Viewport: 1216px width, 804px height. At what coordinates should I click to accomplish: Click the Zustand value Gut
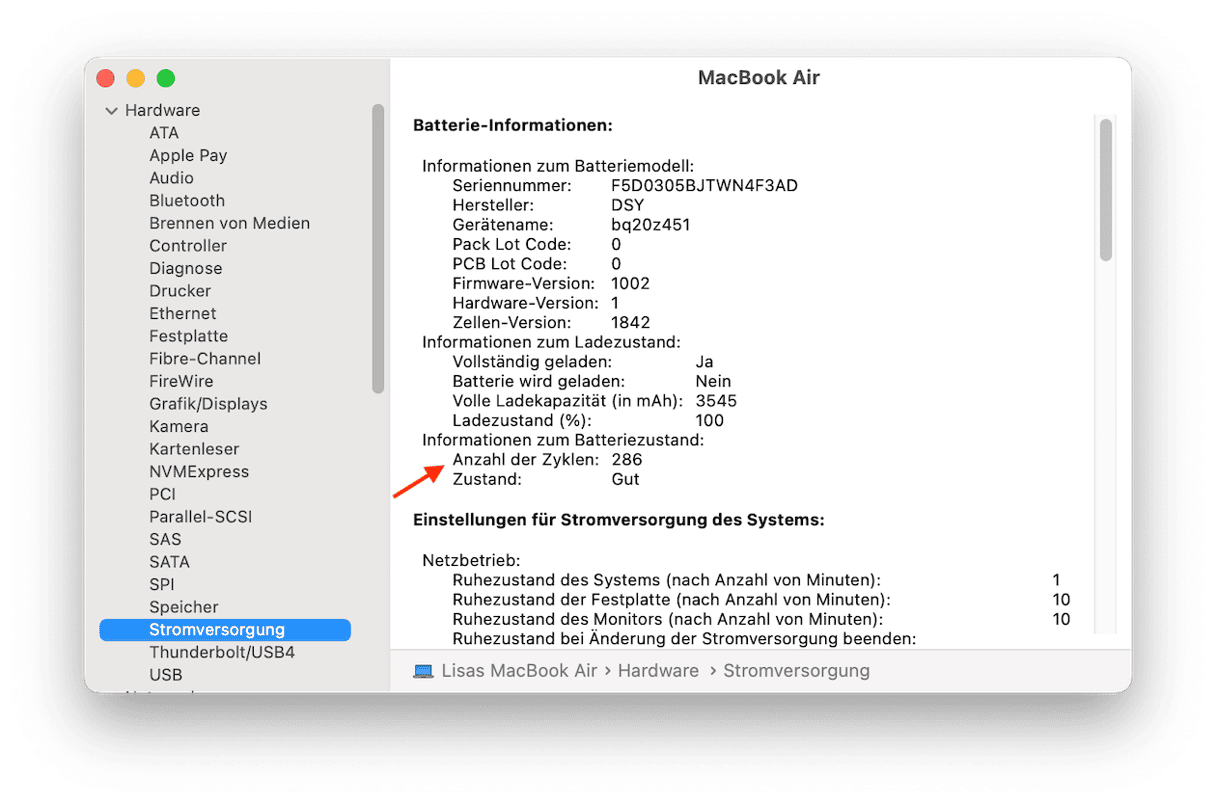pos(625,479)
